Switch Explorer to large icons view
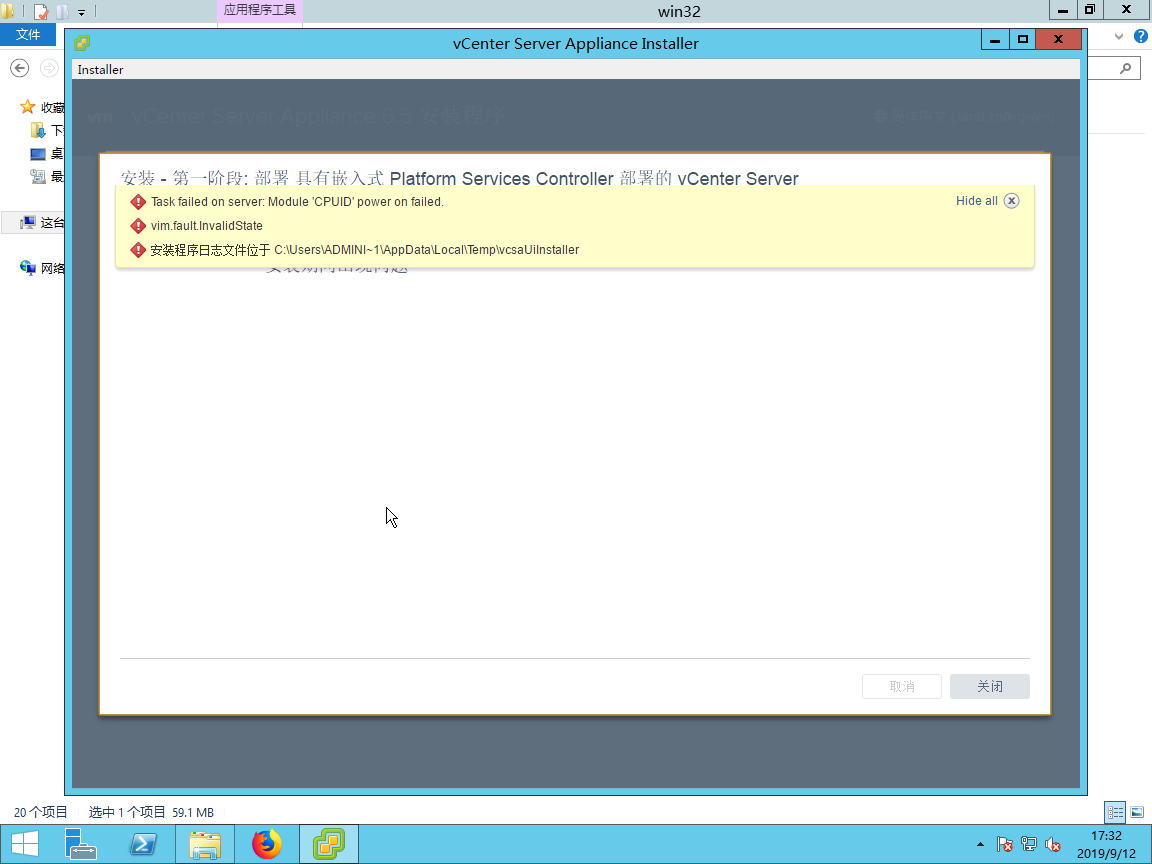Image resolution: width=1152 pixels, height=864 pixels. [x=1137, y=812]
